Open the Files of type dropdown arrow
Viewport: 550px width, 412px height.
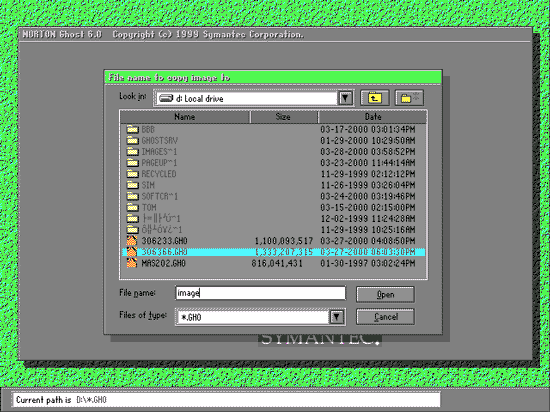coord(337,317)
